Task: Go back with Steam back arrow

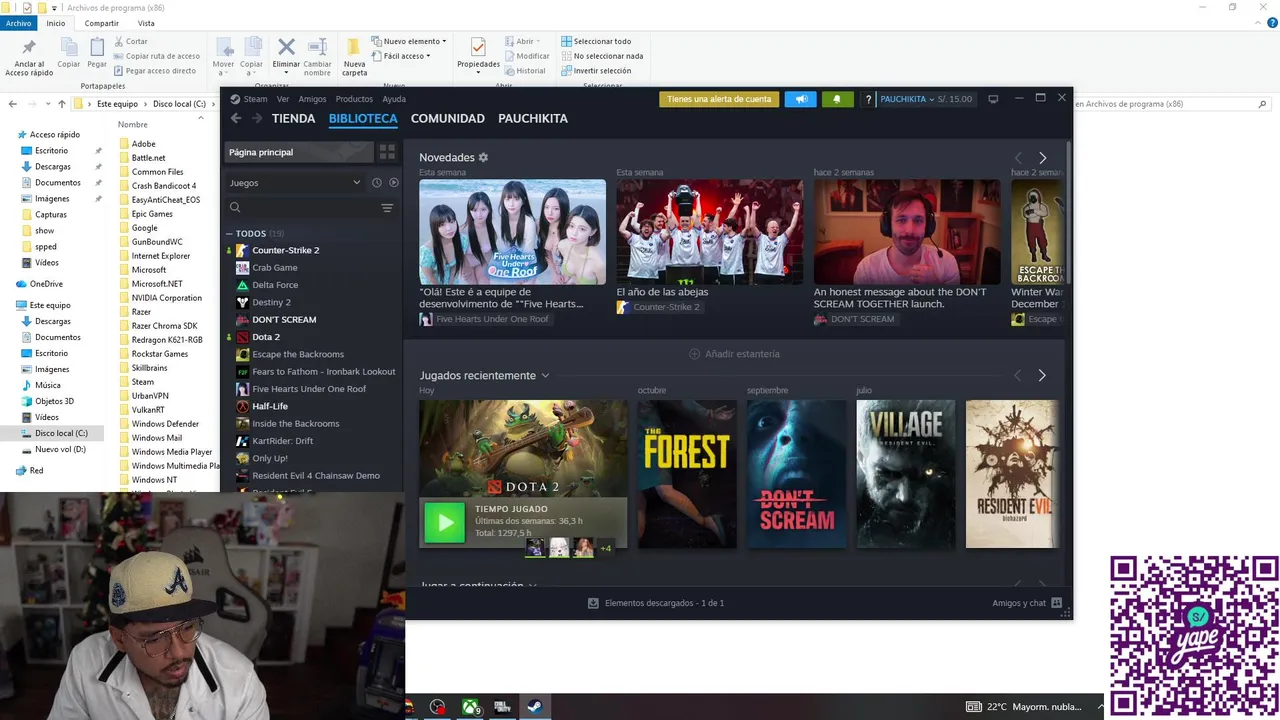Action: pos(236,118)
